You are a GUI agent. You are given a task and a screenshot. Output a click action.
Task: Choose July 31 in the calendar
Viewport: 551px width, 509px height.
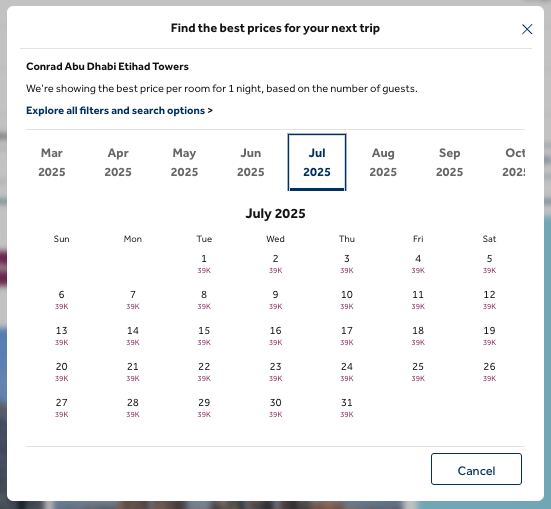[346, 408]
